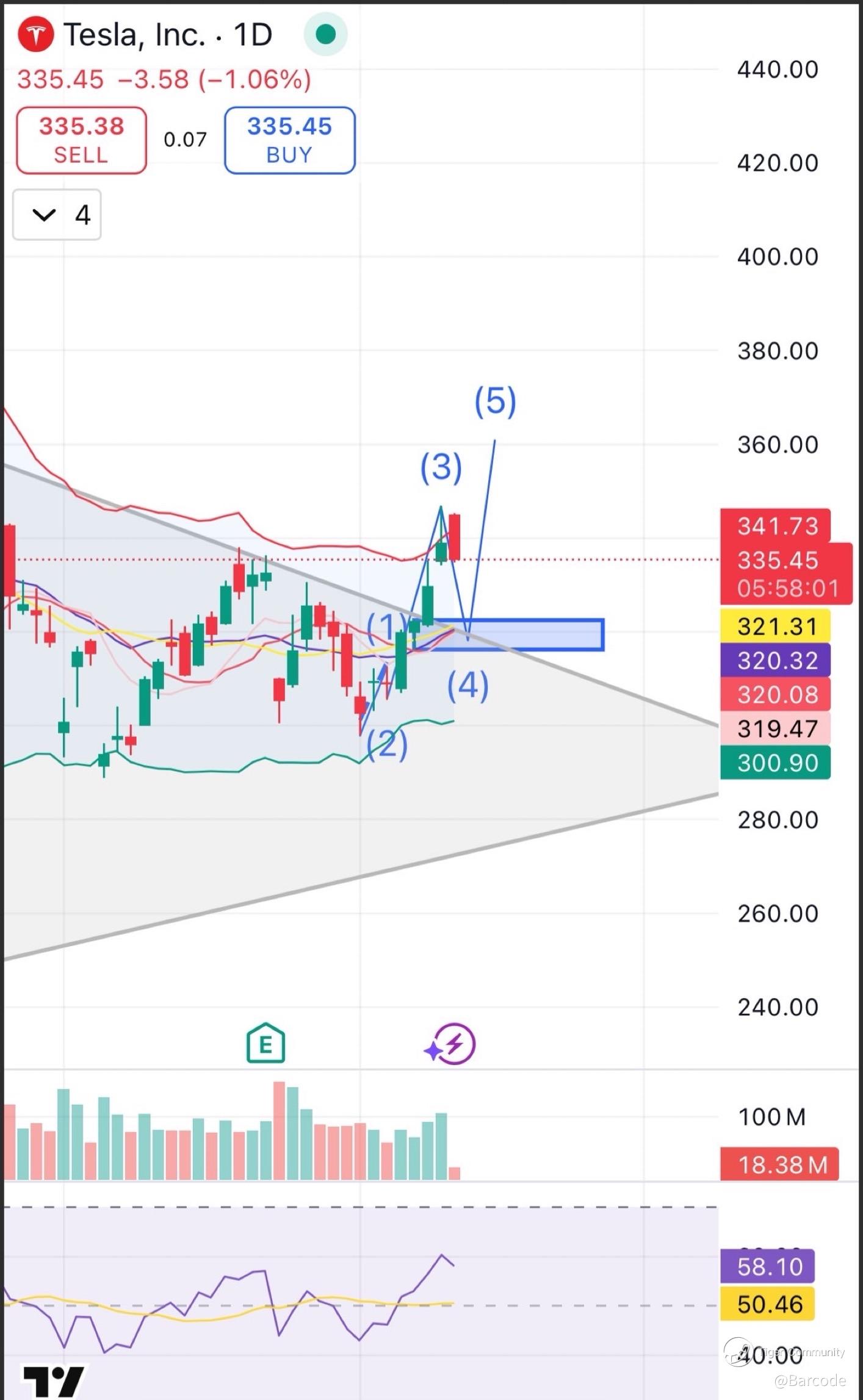
Task: Click the countdown timer 05:58:01
Action: pos(787,588)
